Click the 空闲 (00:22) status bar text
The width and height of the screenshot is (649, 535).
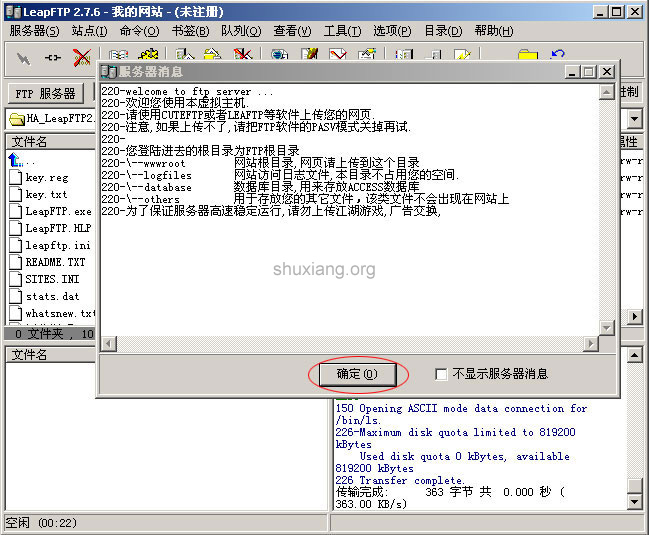coord(41,523)
